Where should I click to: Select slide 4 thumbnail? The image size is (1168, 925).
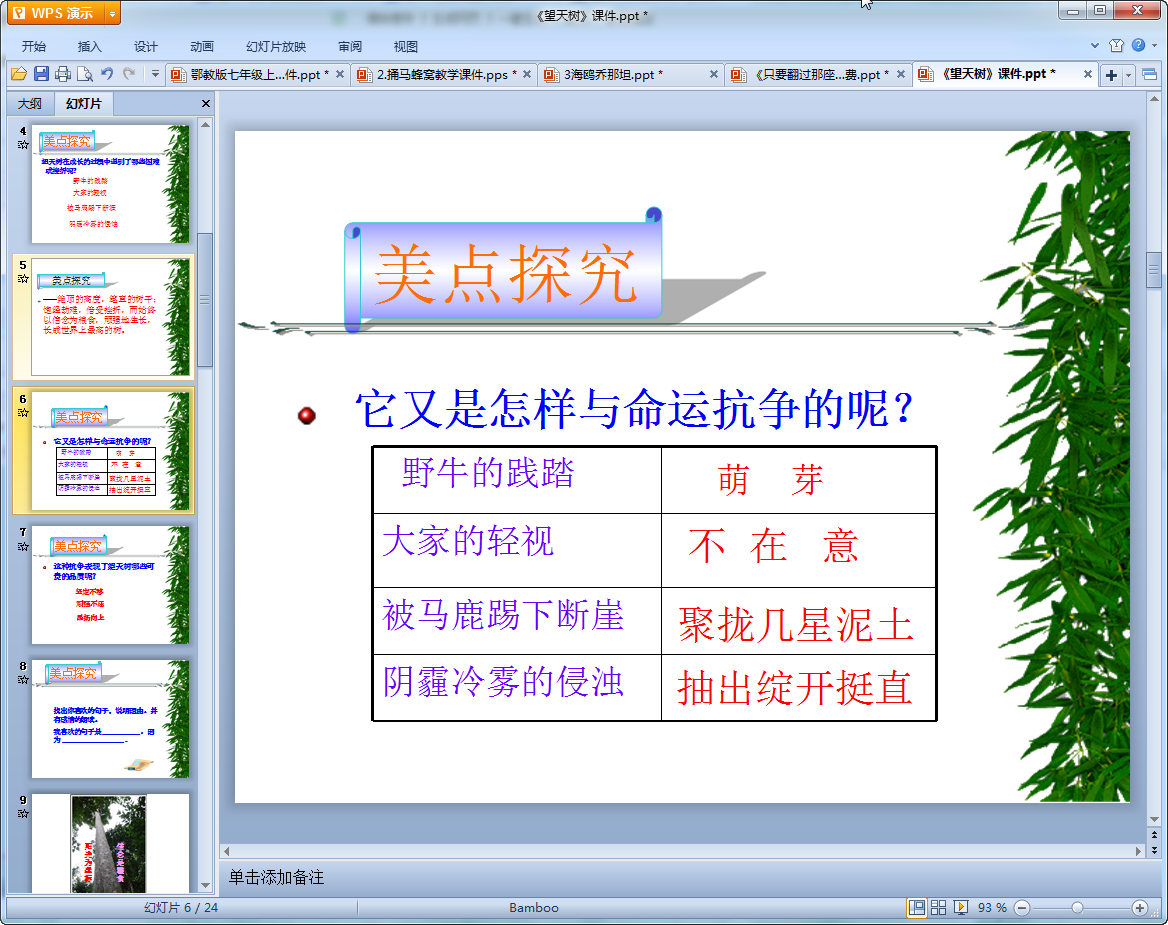pos(110,184)
